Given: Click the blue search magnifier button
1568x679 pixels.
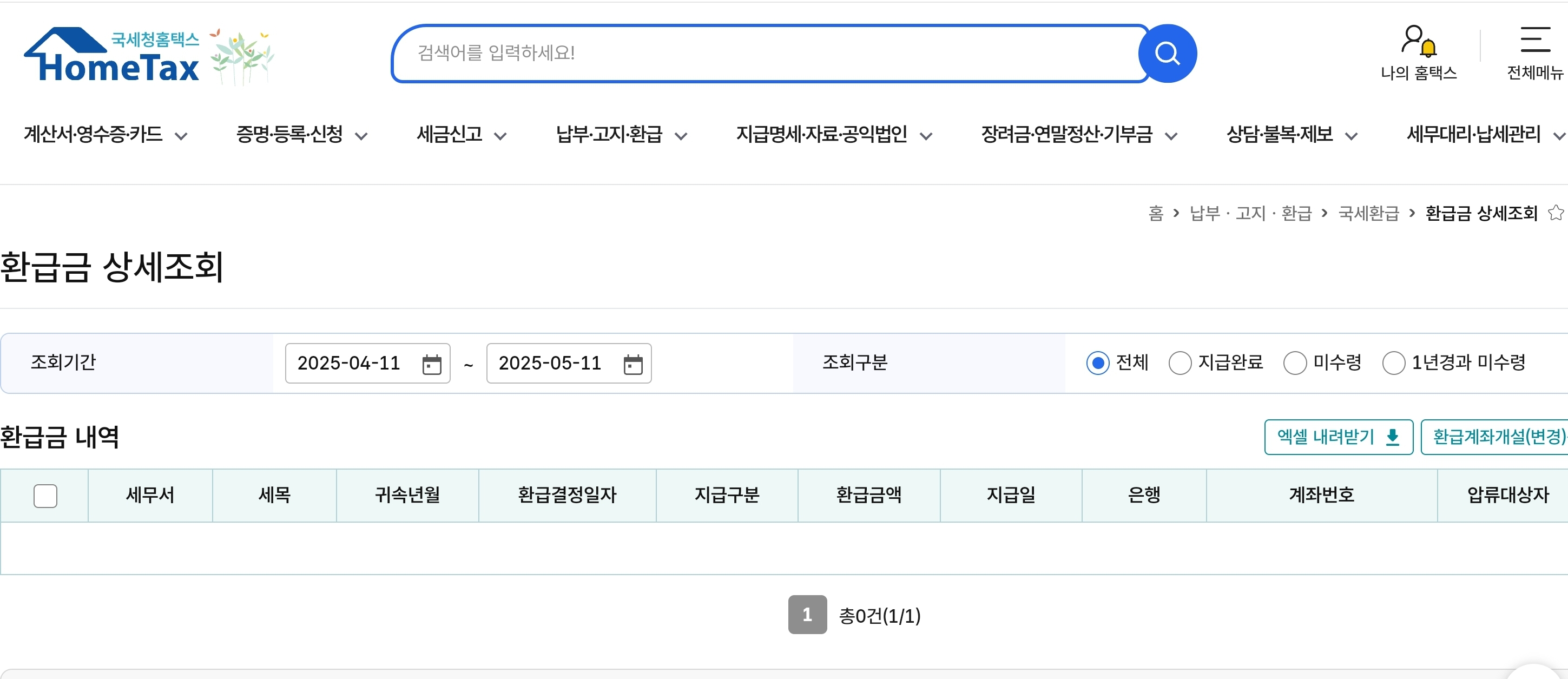Looking at the screenshot, I should (1167, 54).
